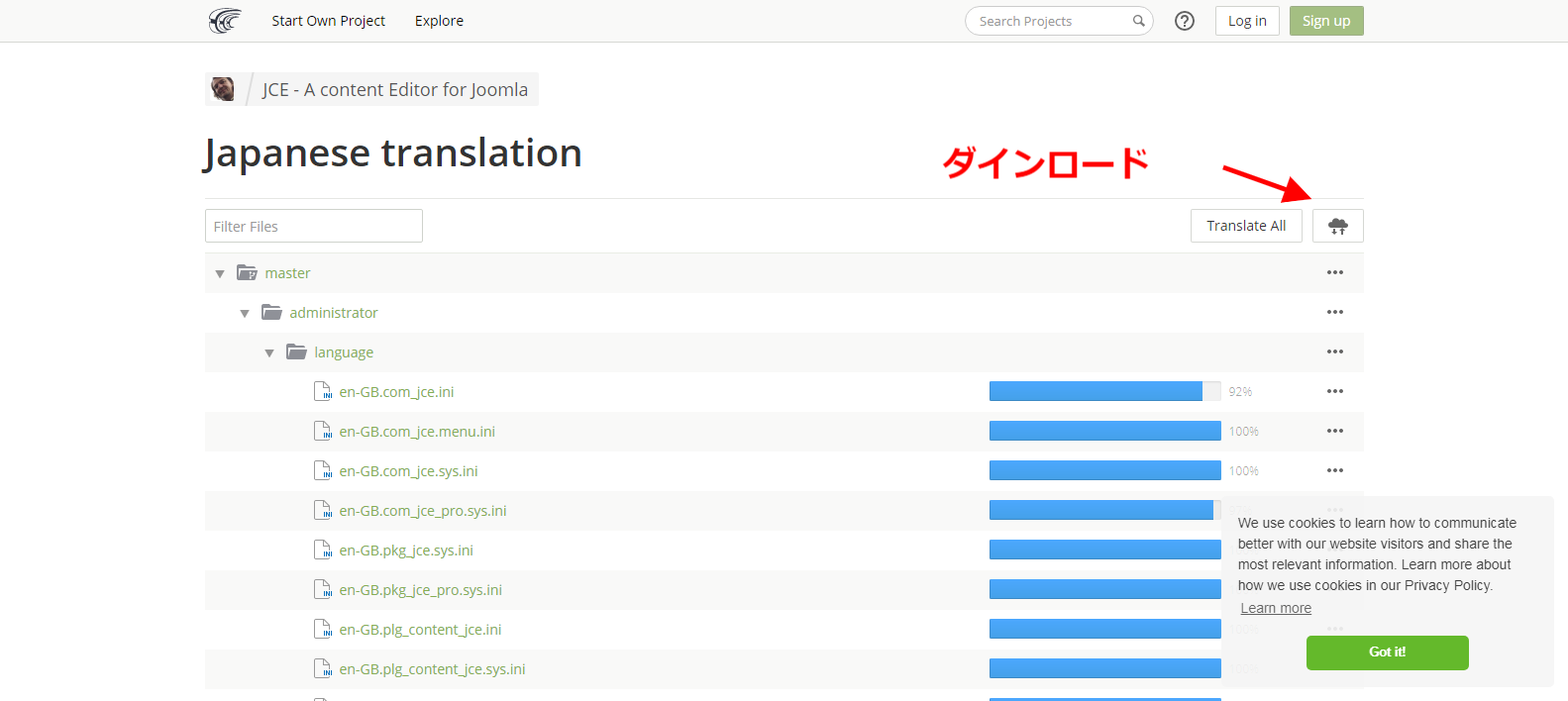1568x701 pixels.
Task: Open file en-GB.pkg_jce_pro.sys.ini
Action: point(421,590)
